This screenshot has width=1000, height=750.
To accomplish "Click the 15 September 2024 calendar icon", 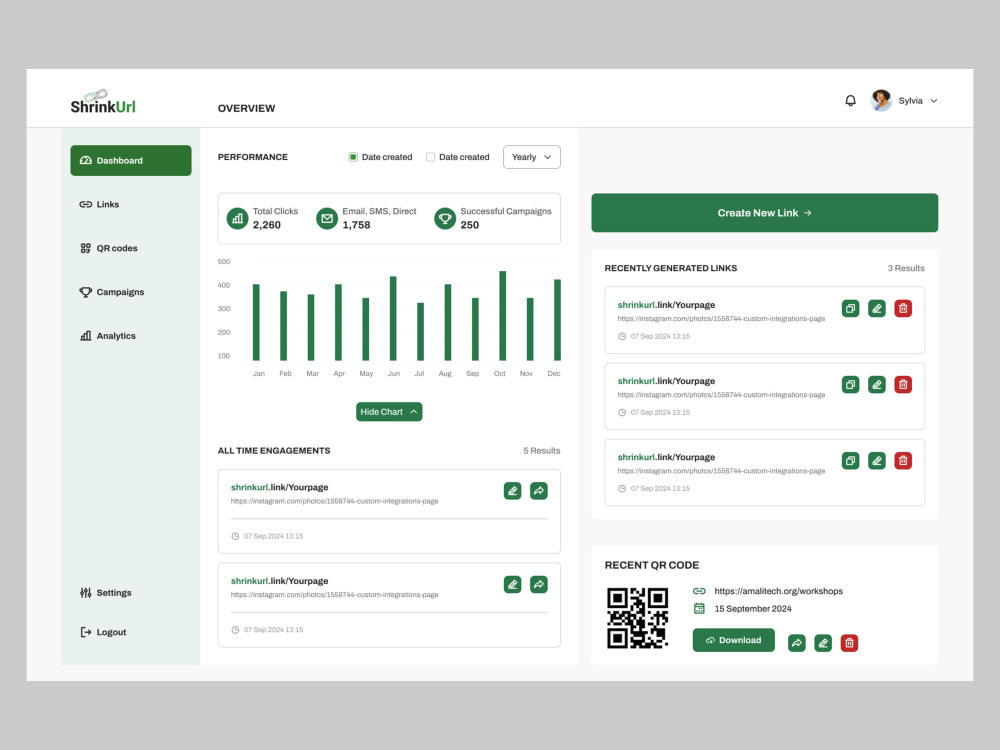I will 699,608.
